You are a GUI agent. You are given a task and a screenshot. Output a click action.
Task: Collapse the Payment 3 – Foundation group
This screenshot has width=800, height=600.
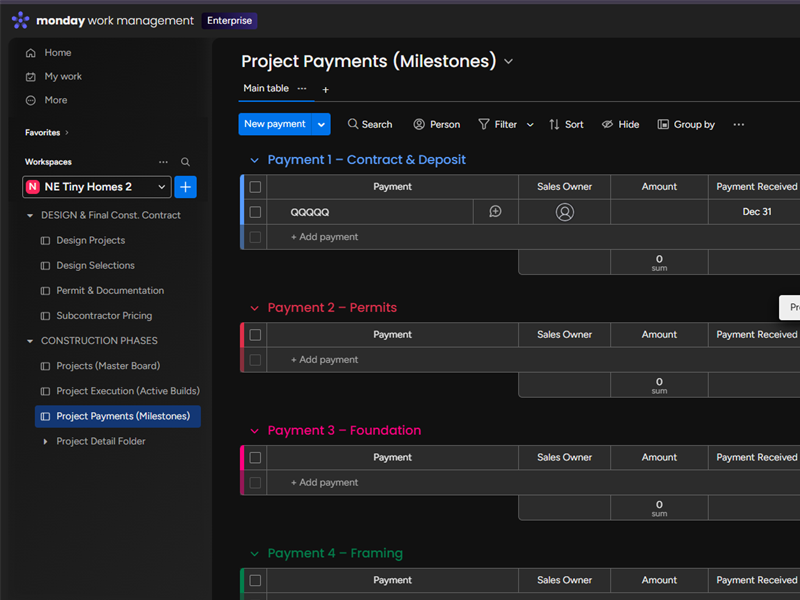pyautogui.click(x=255, y=431)
